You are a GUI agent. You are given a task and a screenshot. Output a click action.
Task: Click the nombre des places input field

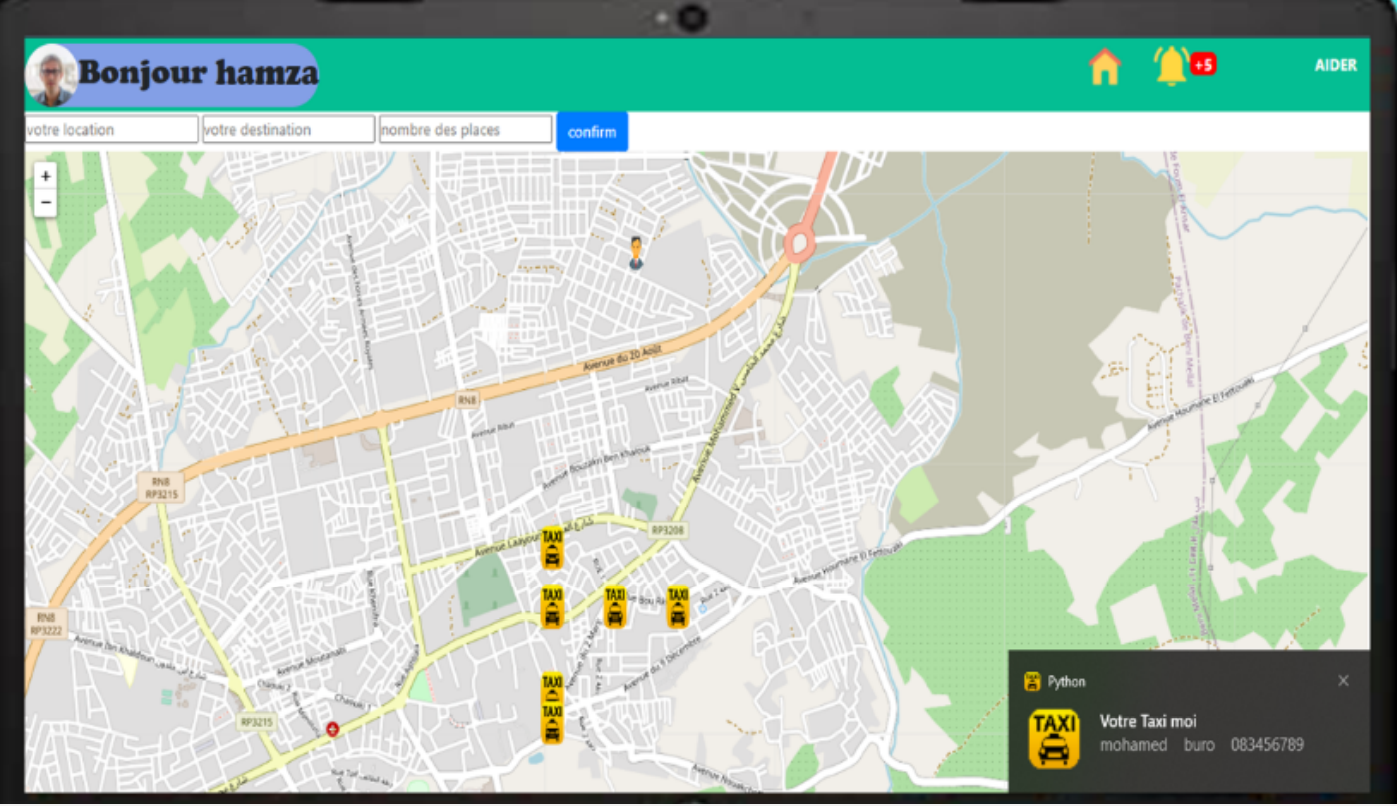pos(464,128)
